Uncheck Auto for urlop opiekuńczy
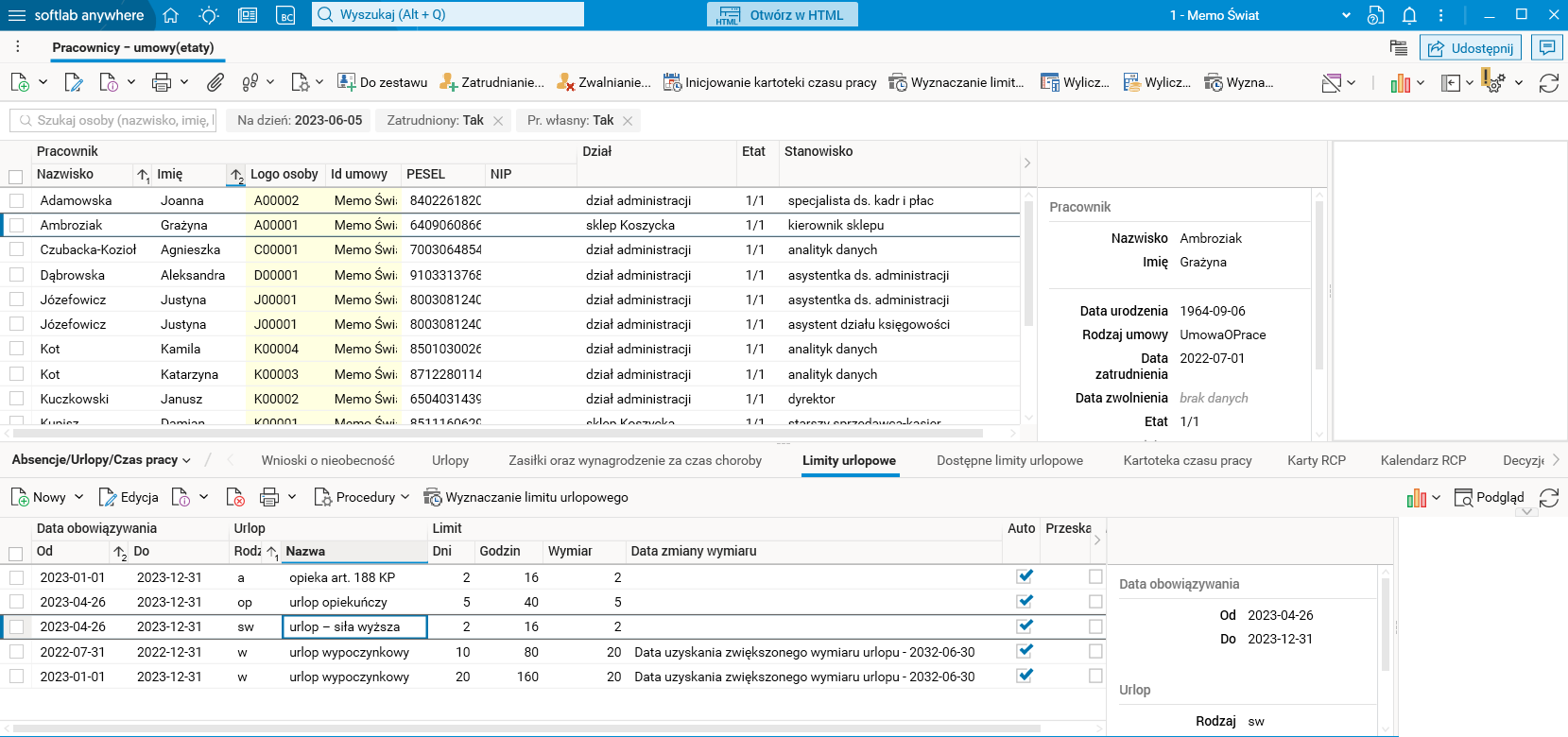The width and height of the screenshot is (1568, 737). 1025,602
